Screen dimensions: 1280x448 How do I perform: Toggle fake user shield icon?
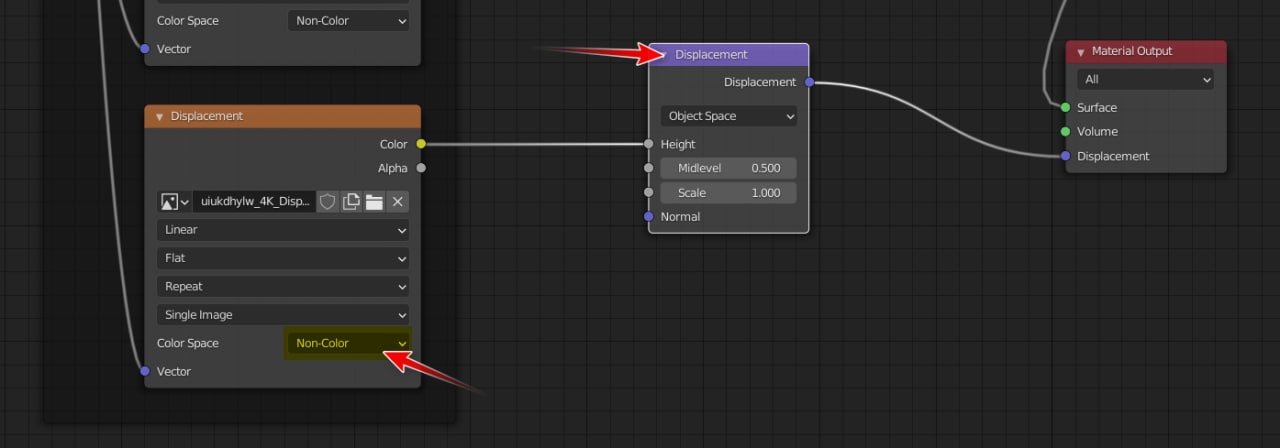pos(327,201)
